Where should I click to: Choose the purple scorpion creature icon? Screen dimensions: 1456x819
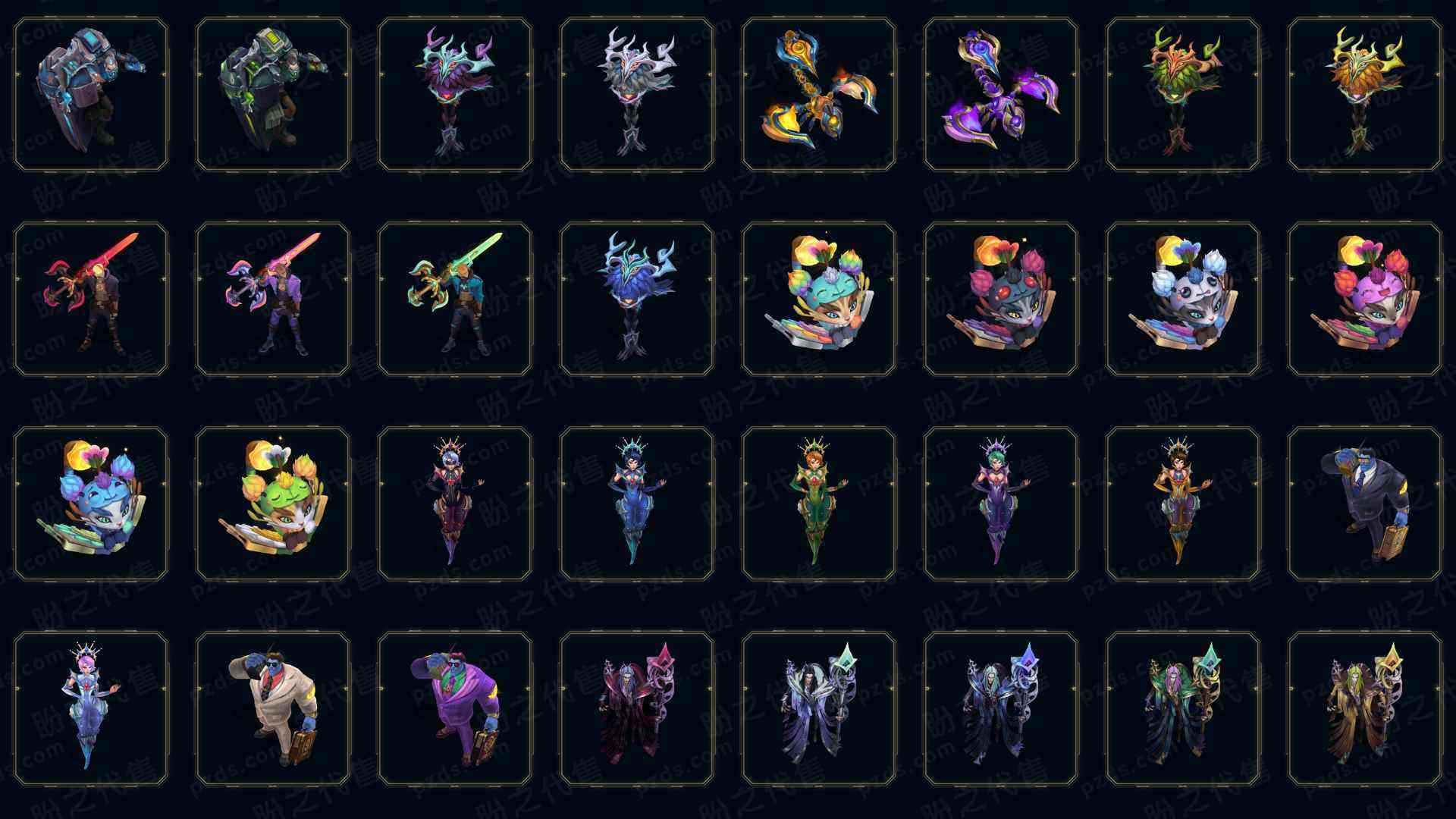pyautogui.click(x=1001, y=94)
